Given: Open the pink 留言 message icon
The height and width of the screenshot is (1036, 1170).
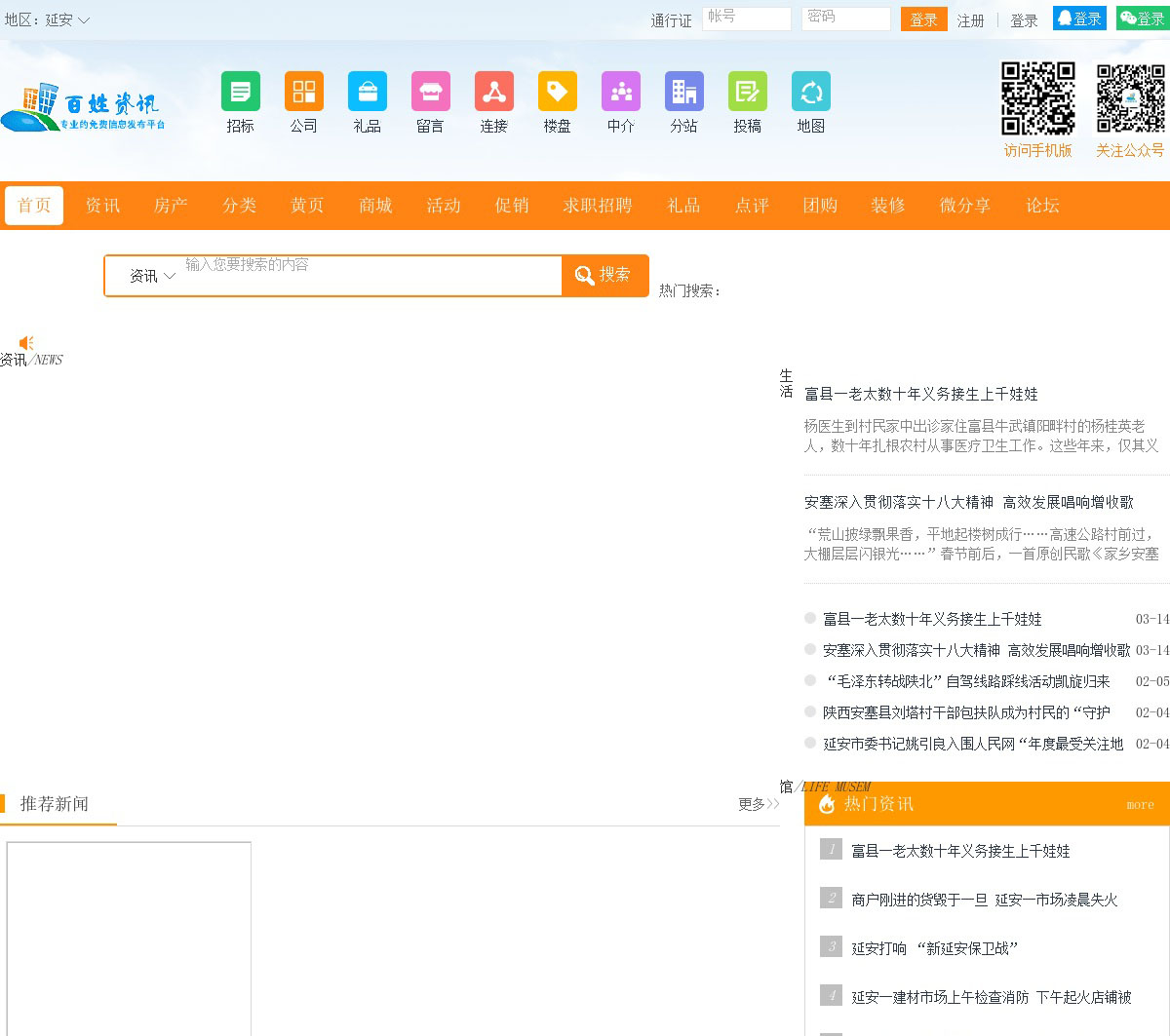Looking at the screenshot, I should (430, 92).
